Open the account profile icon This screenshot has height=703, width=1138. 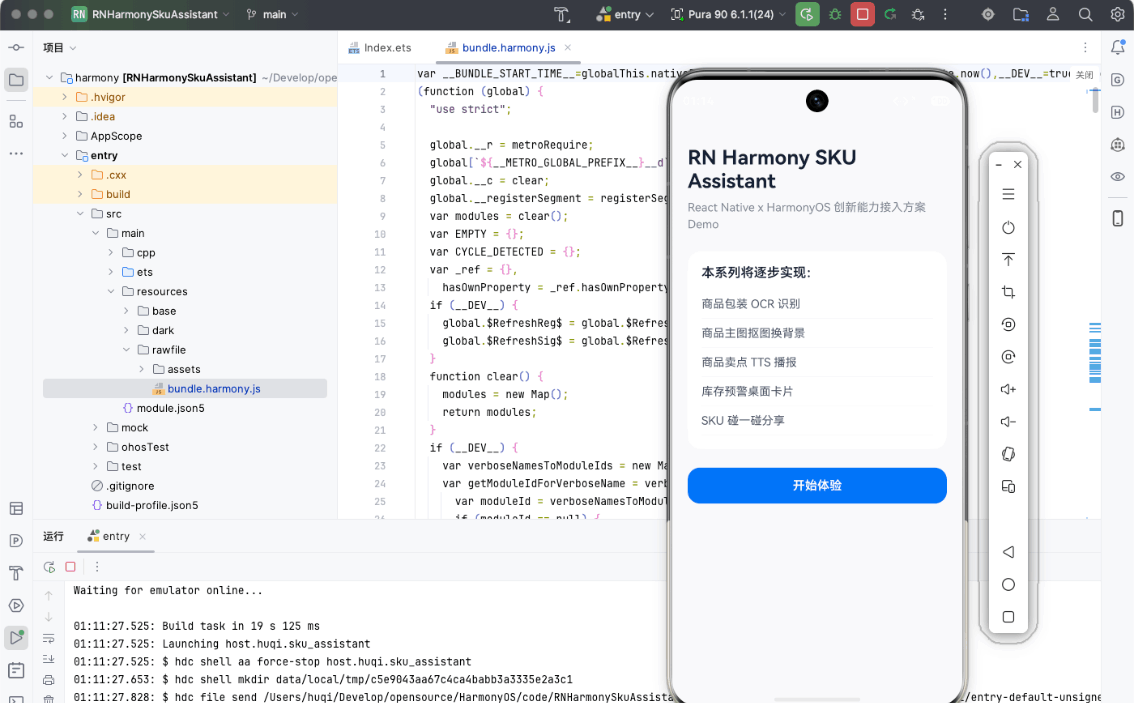pyautogui.click(x=1052, y=15)
